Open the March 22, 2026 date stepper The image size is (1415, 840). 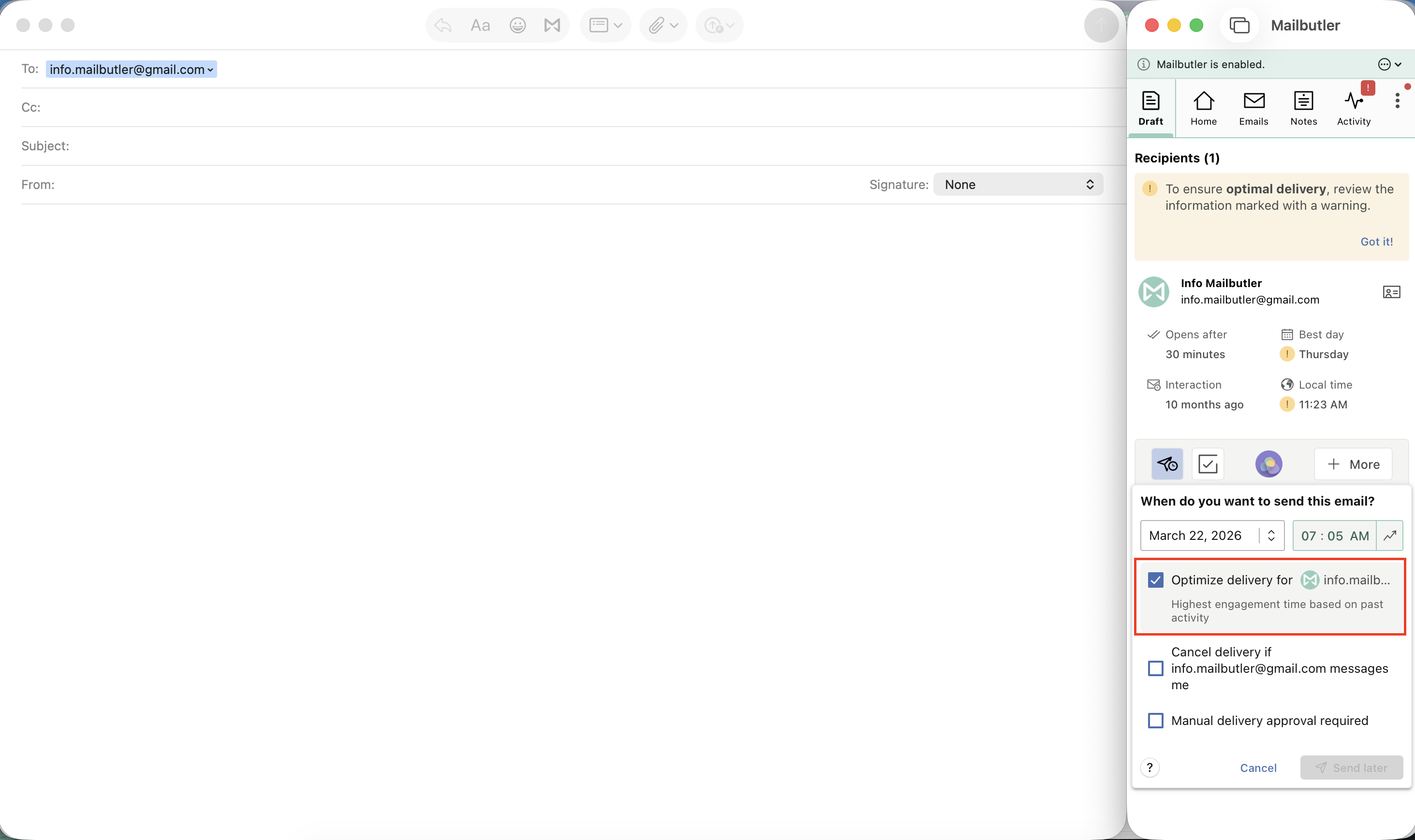(1271, 536)
